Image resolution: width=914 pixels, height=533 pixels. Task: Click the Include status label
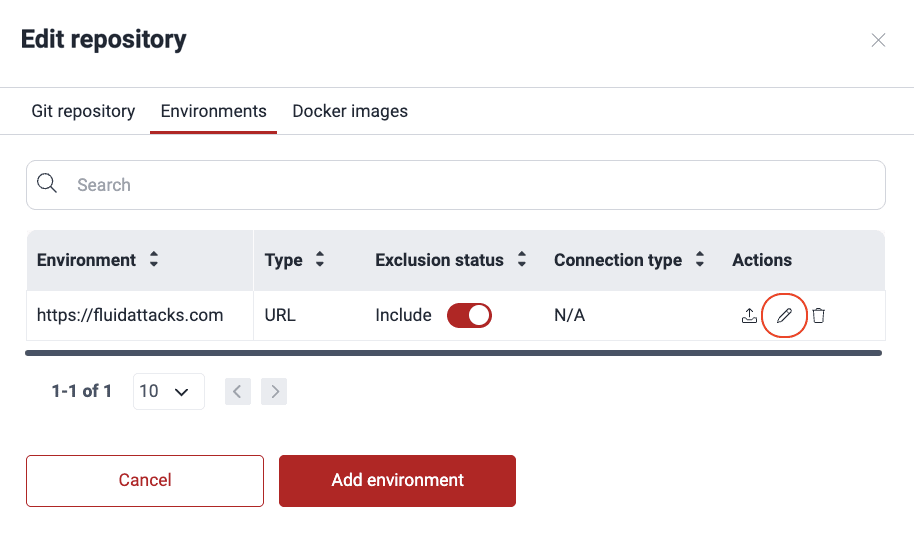[x=403, y=315]
